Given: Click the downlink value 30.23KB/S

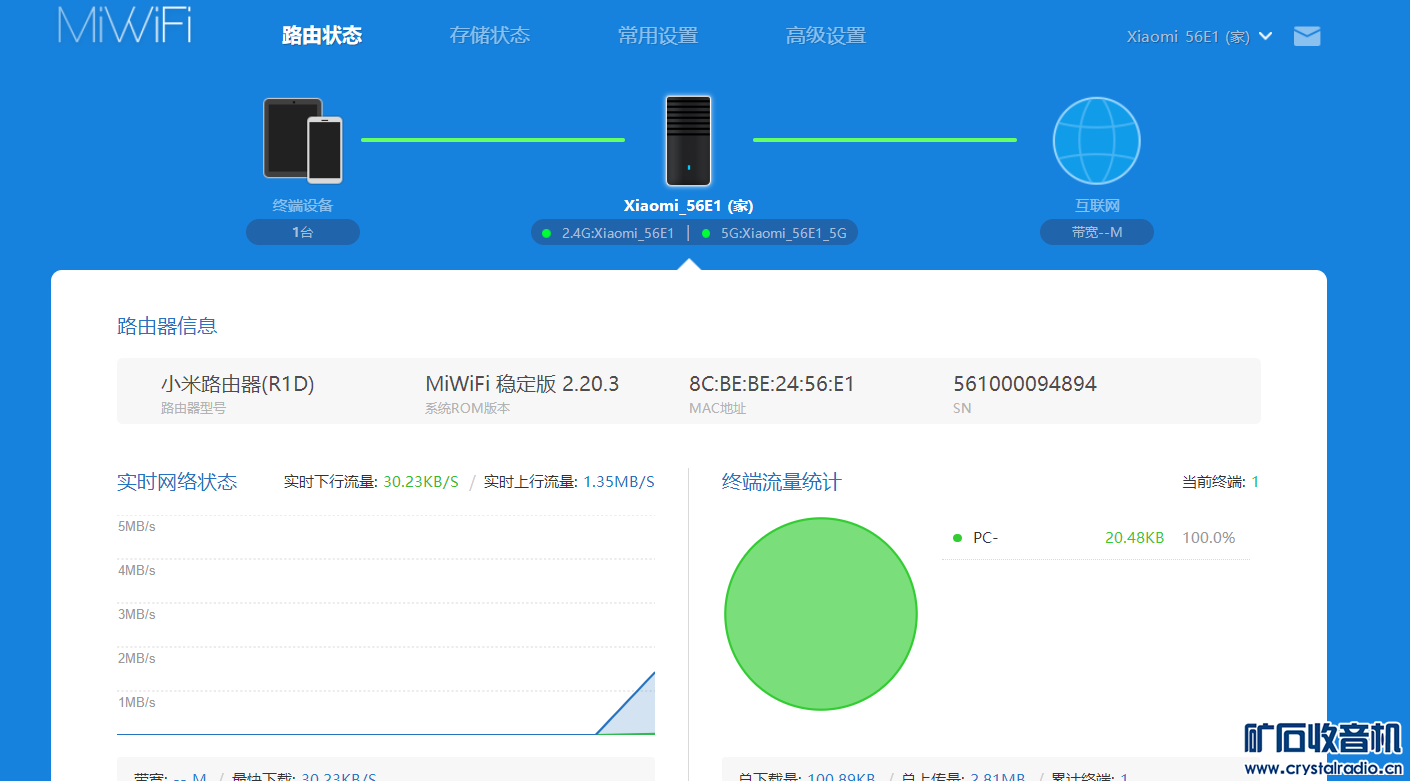Looking at the screenshot, I should coord(421,482).
